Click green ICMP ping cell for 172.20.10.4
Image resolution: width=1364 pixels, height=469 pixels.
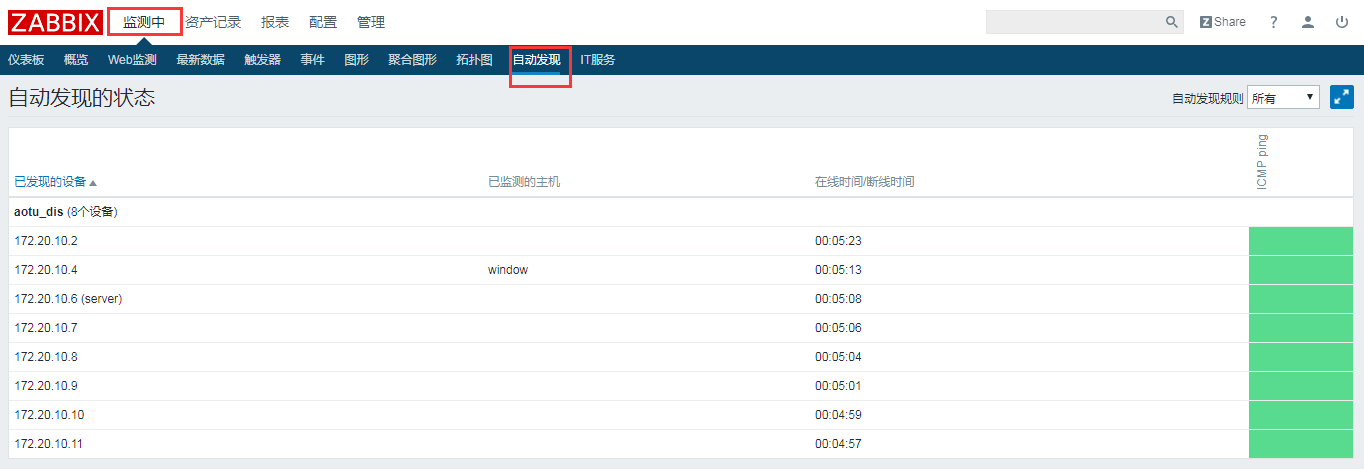coord(1301,270)
